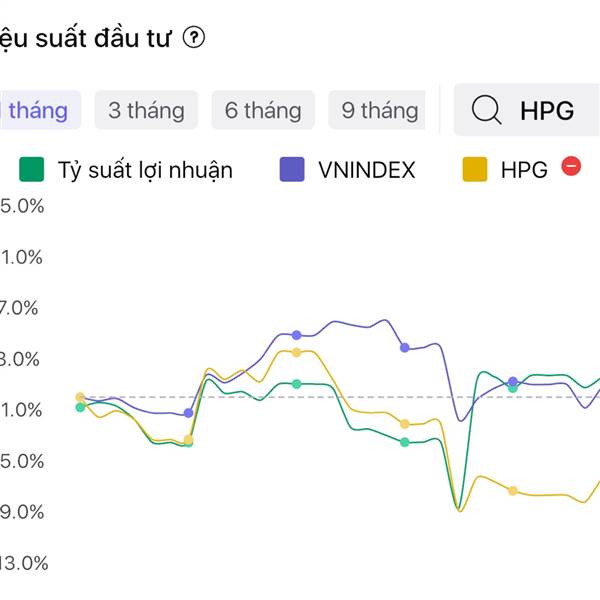Screen dimensions: 600x600
Task: Focus the search field containing HPG
Action: point(547,110)
